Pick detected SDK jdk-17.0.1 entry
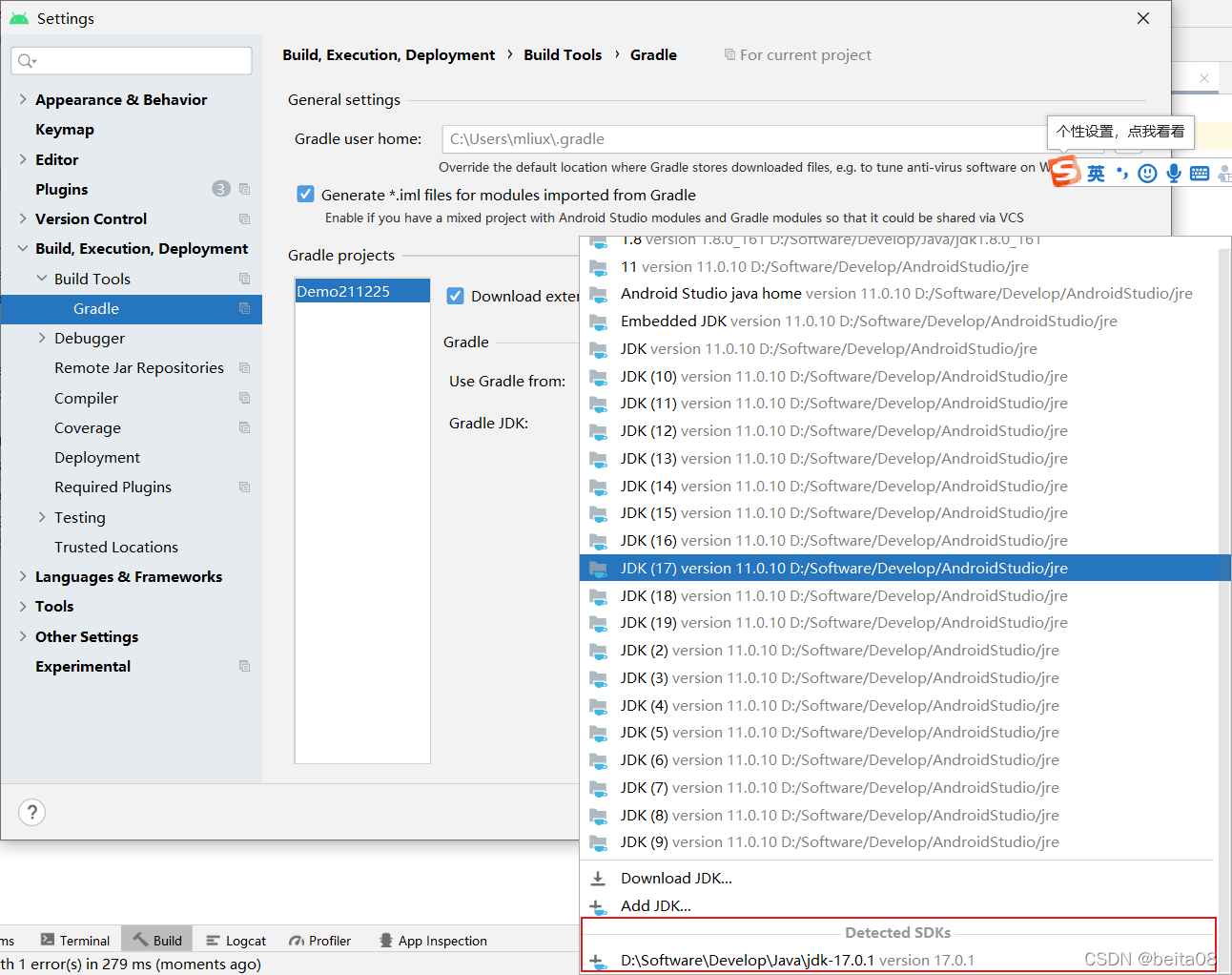 pyautogui.click(x=898, y=961)
